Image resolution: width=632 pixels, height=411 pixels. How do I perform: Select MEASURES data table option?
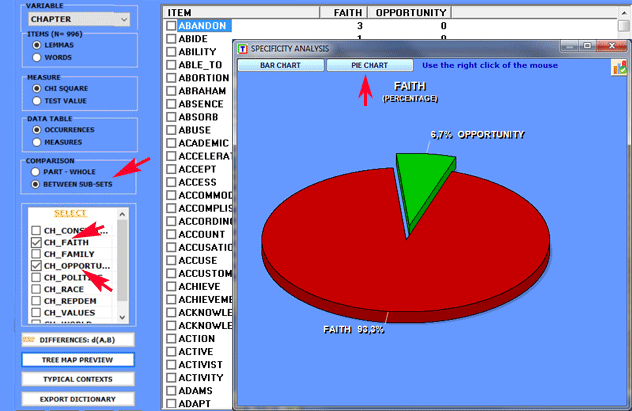click(x=37, y=142)
